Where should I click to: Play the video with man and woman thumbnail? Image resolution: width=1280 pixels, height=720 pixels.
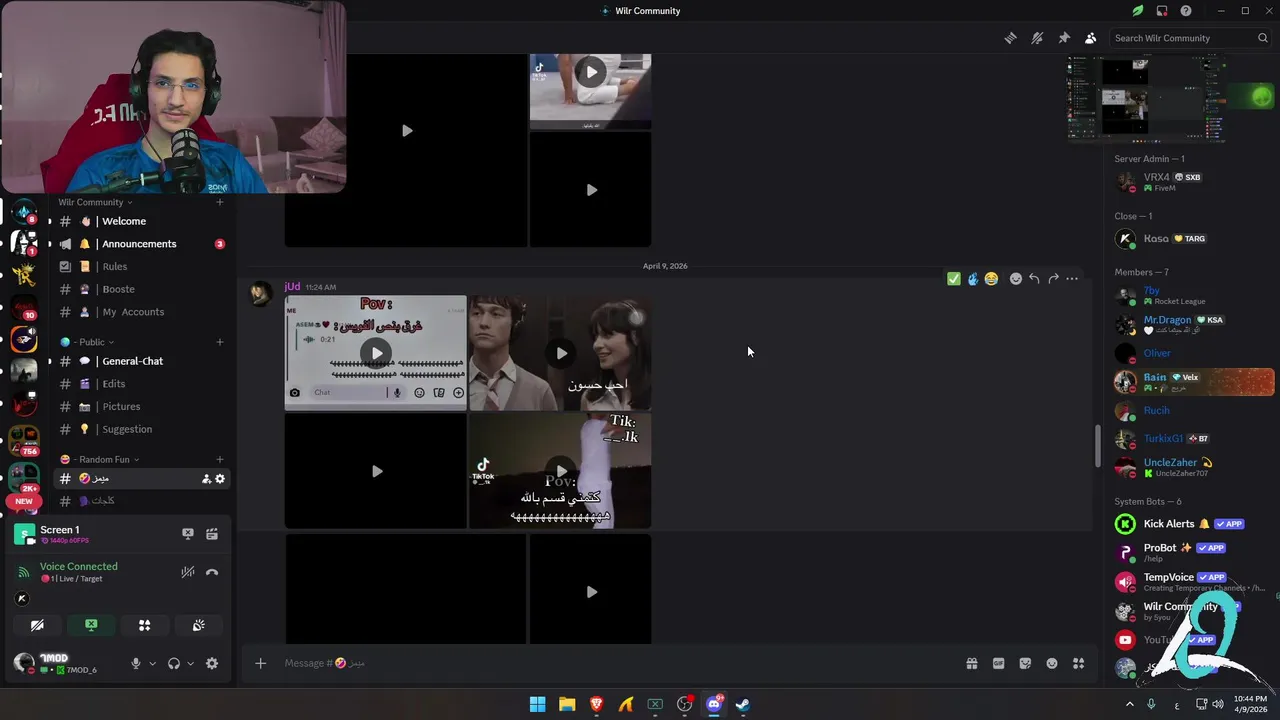coord(561,353)
